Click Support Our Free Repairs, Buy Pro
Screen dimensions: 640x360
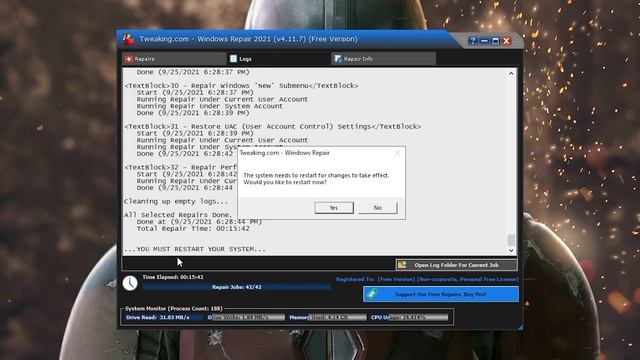441,294
